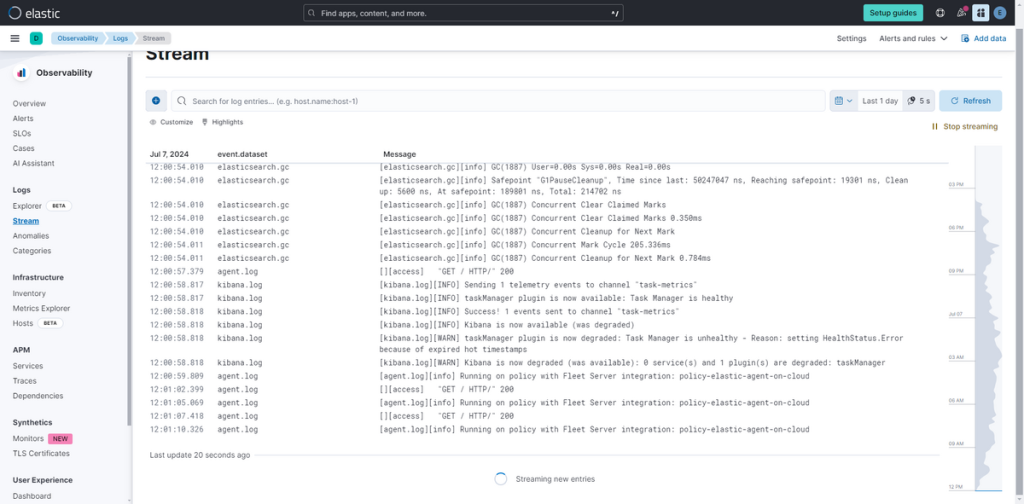
Task: Open the newsfeed notifications icon
Action: point(961,13)
